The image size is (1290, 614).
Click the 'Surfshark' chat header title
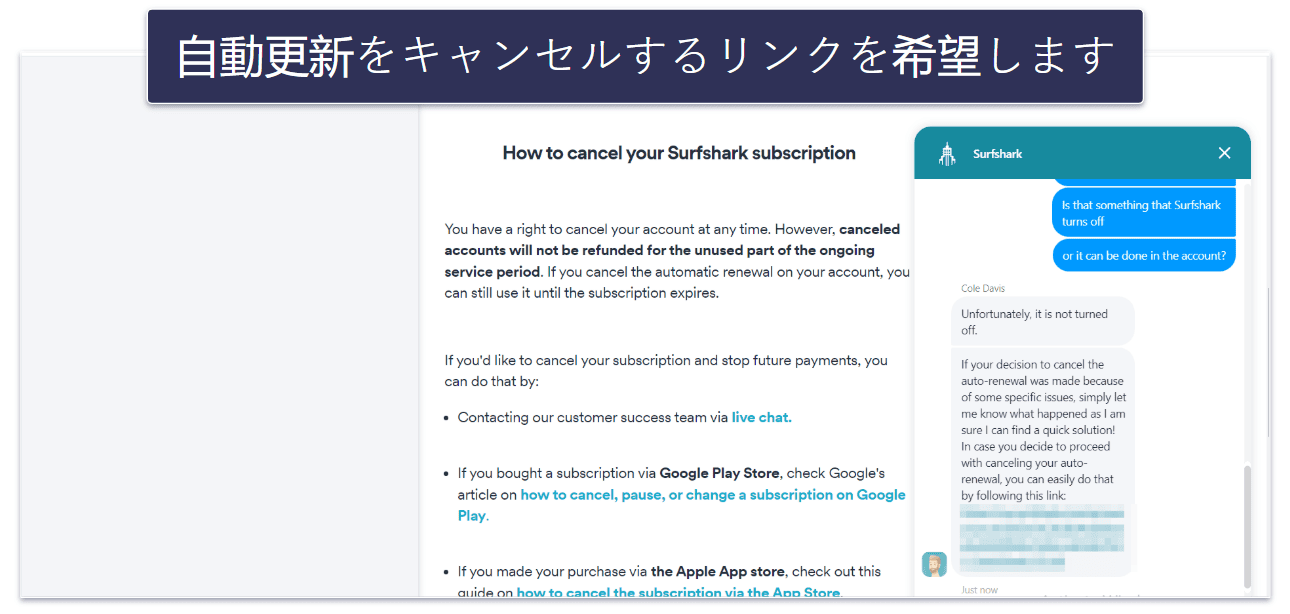998,154
